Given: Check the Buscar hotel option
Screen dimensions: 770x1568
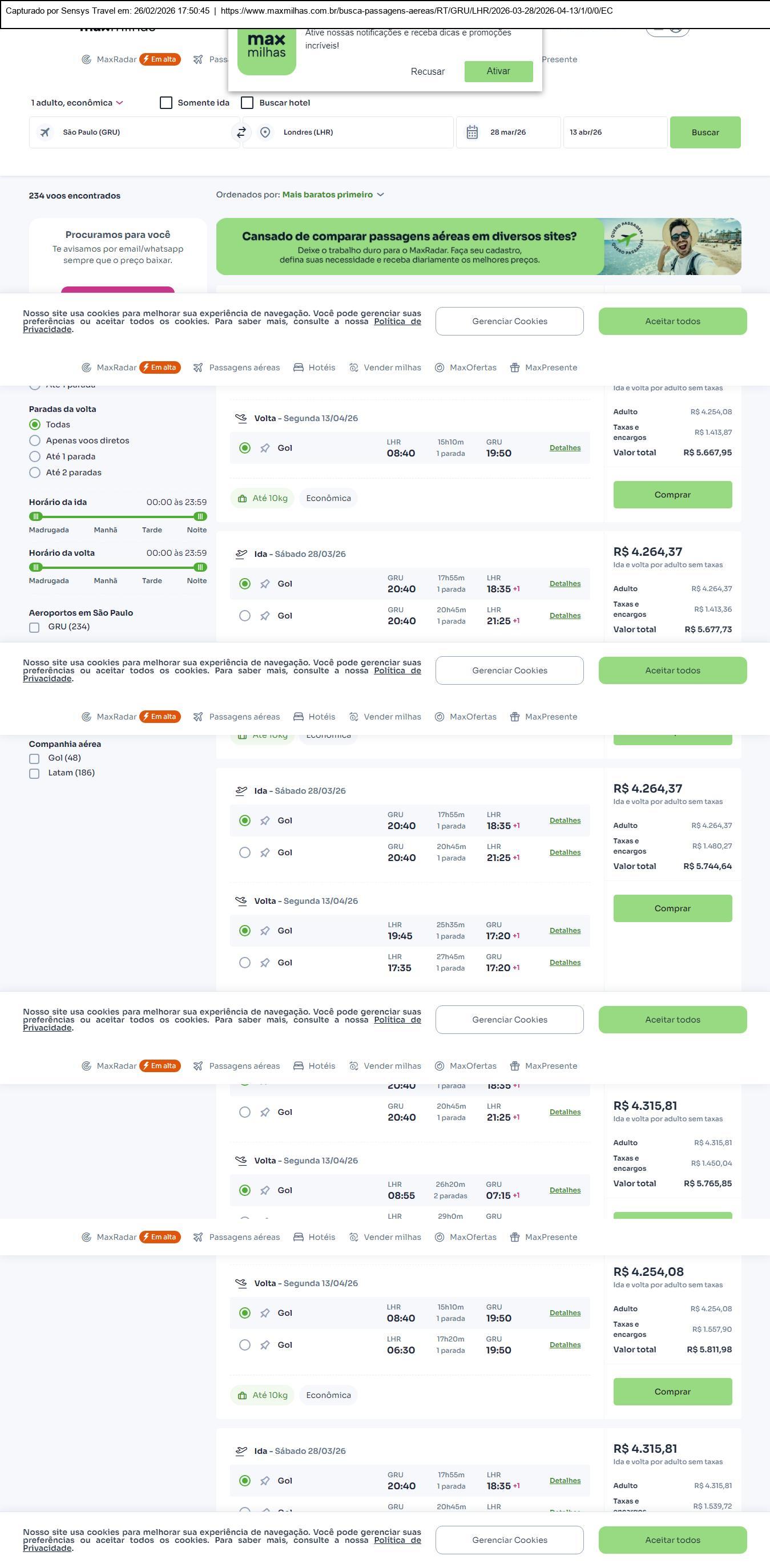Looking at the screenshot, I should click(x=247, y=103).
